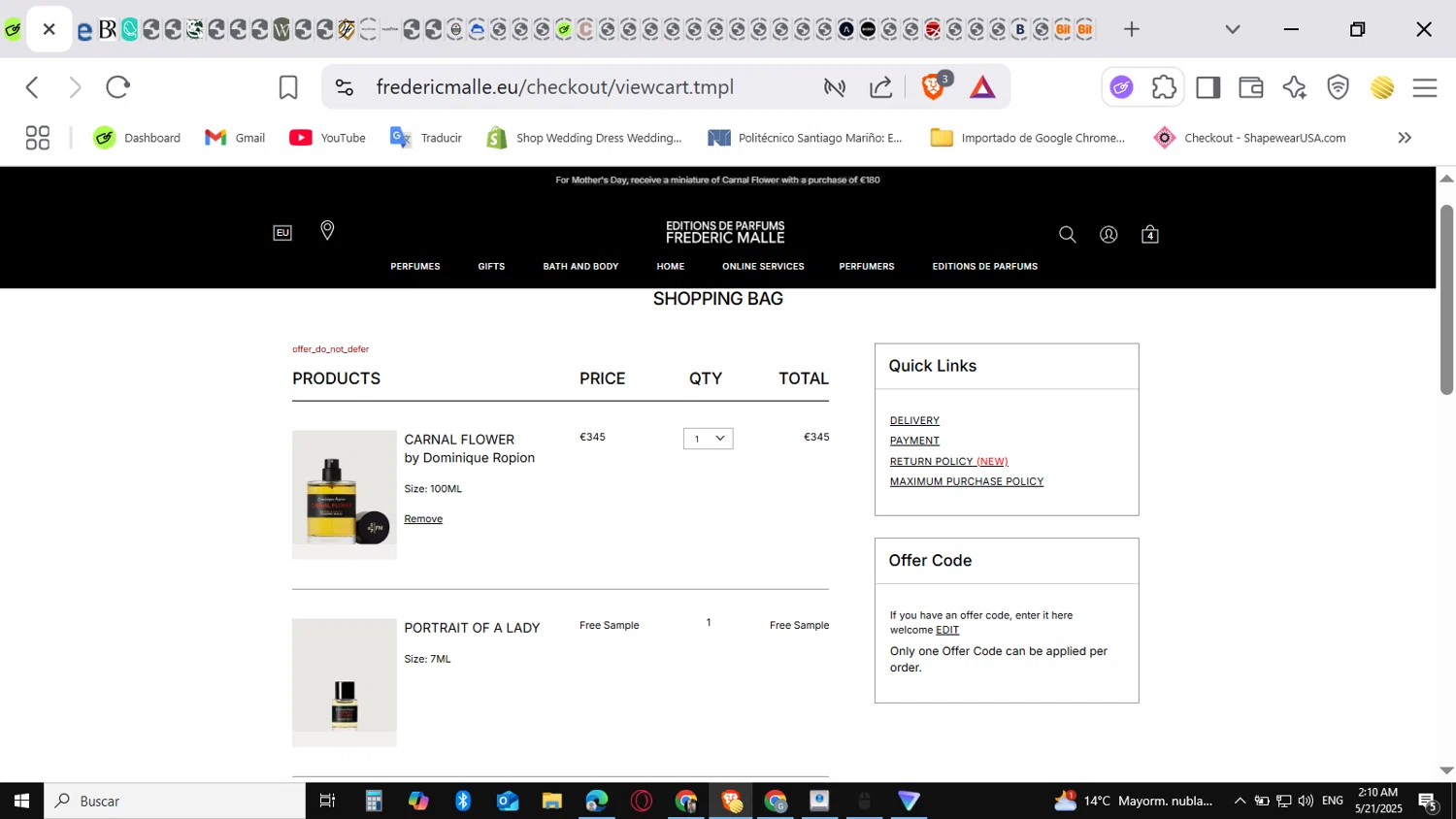Open browser extensions puzzle icon
This screenshot has width=1456, height=819.
1164,87
